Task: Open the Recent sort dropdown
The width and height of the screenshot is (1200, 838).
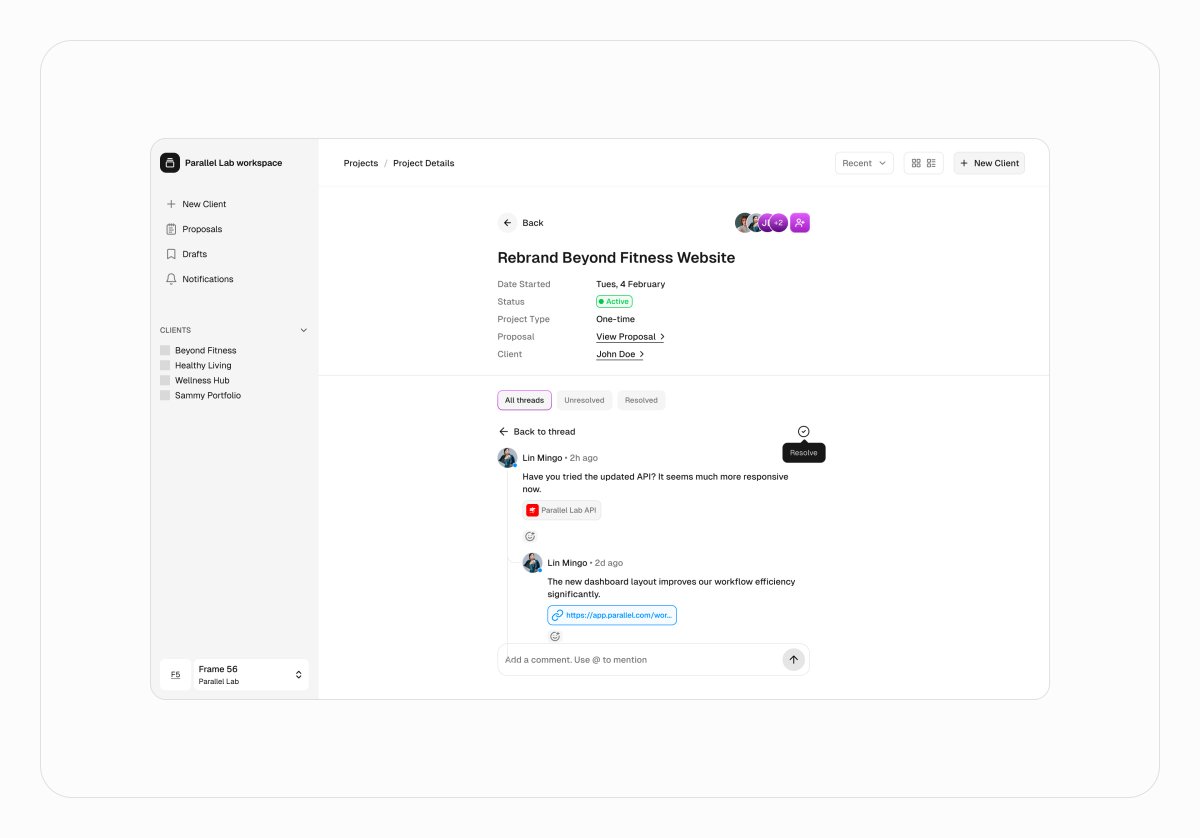Action: [864, 163]
